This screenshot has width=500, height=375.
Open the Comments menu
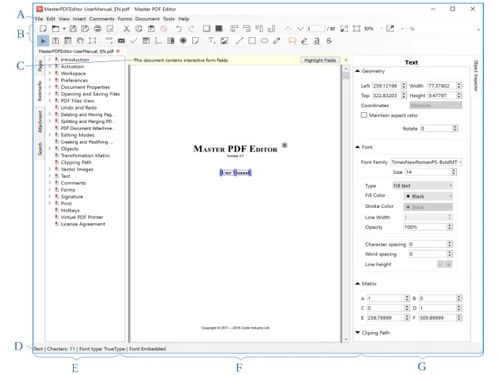102,19
